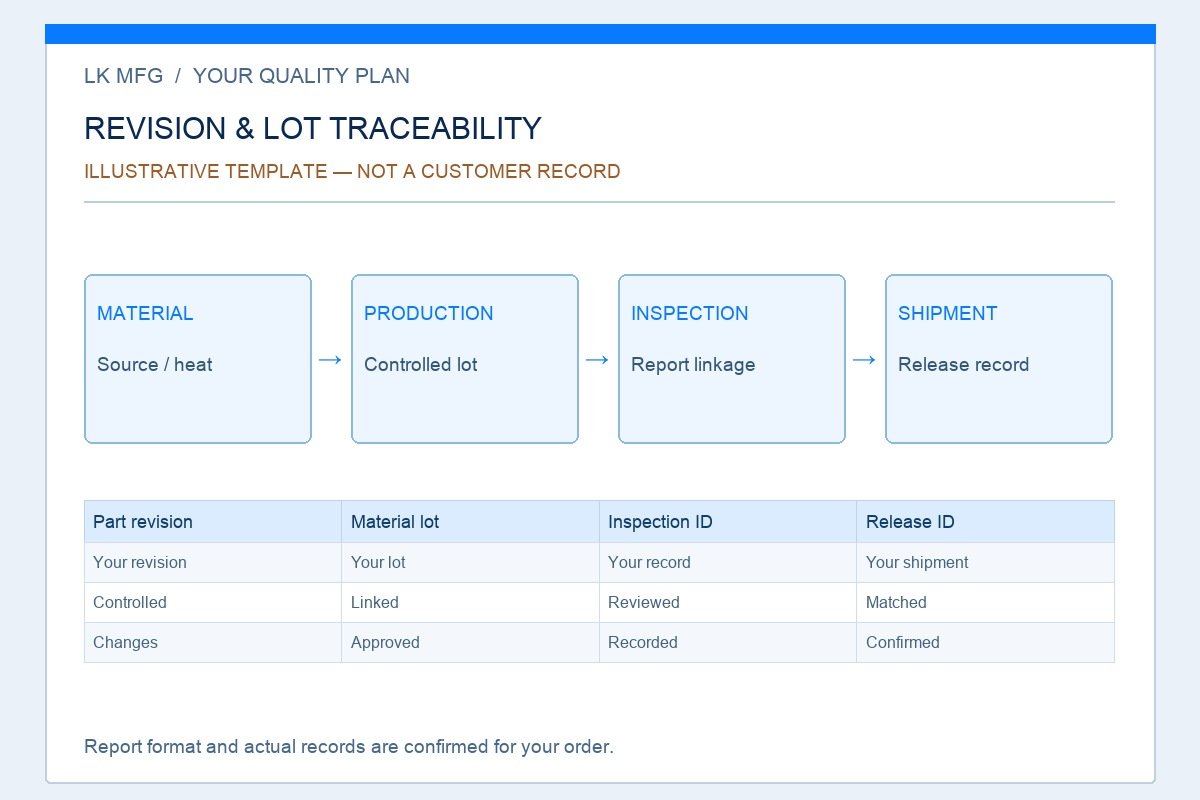Click the ILLUSTRATIVE TEMPLATE notice line
The height and width of the screenshot is (800, 1200).
point(352,171)
